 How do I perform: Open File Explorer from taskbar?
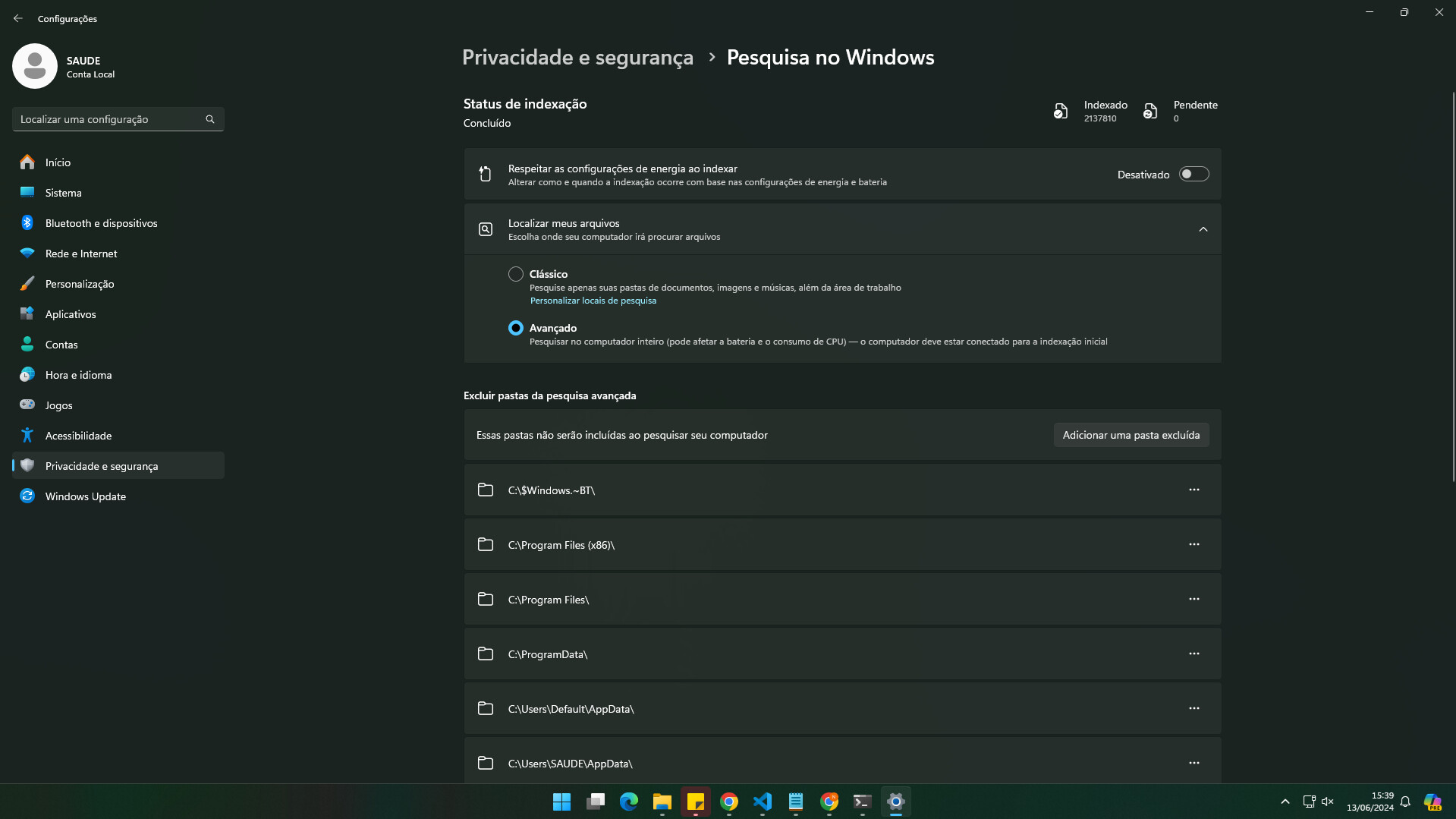coord(662,802)
